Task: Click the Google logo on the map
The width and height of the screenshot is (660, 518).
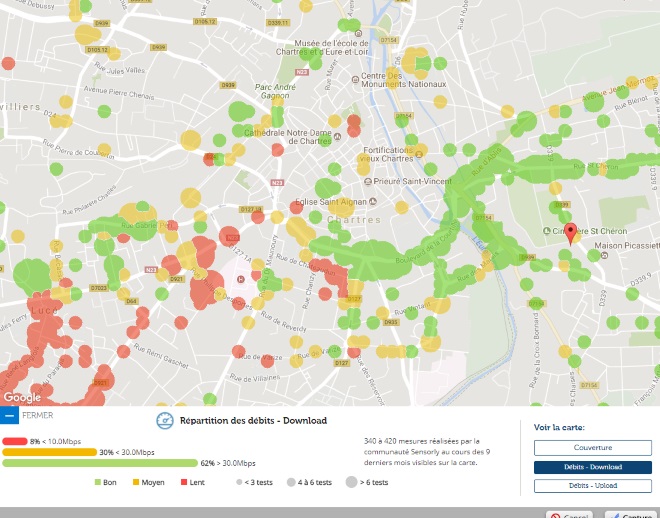Action: click(x=22, y=397)
